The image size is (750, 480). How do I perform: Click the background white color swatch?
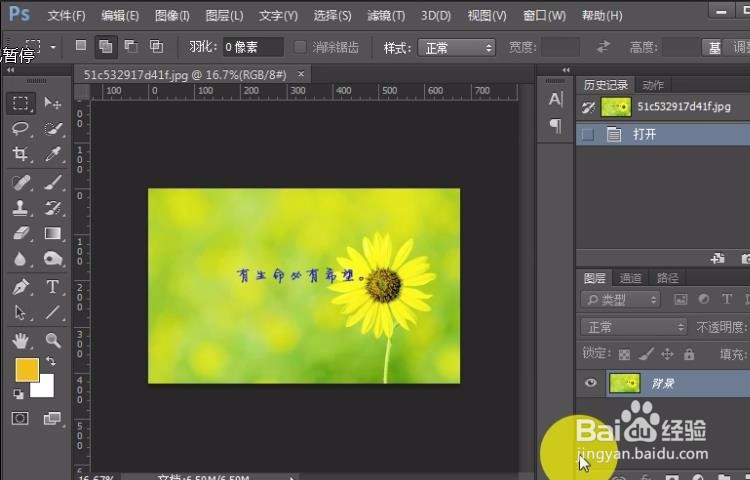[46, 389]
